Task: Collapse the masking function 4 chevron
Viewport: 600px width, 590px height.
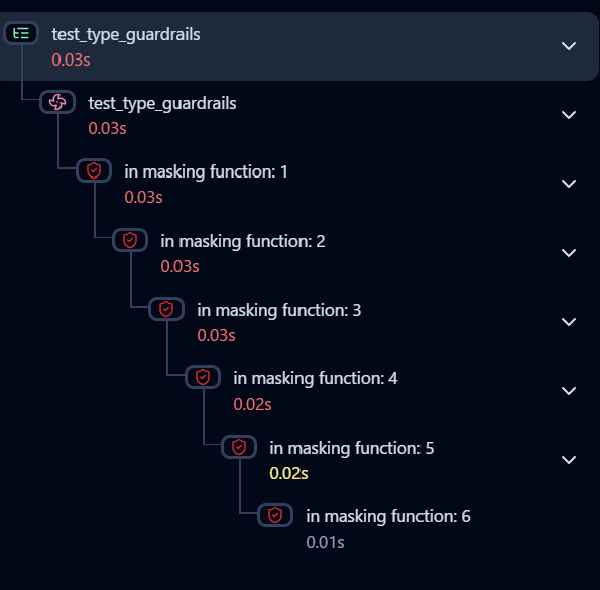Action: 569,391
